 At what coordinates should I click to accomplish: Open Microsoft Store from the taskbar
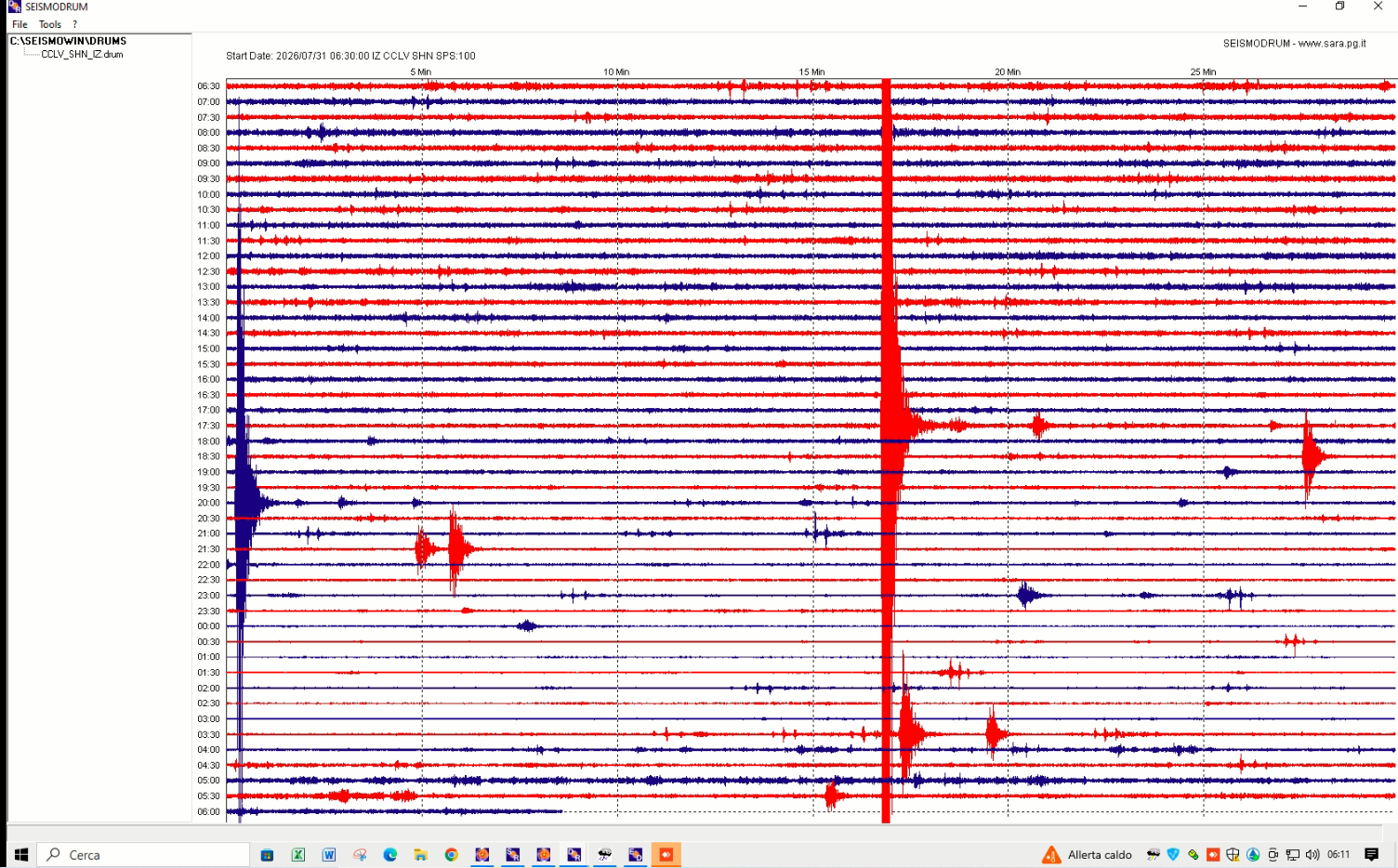click(268, 855)
